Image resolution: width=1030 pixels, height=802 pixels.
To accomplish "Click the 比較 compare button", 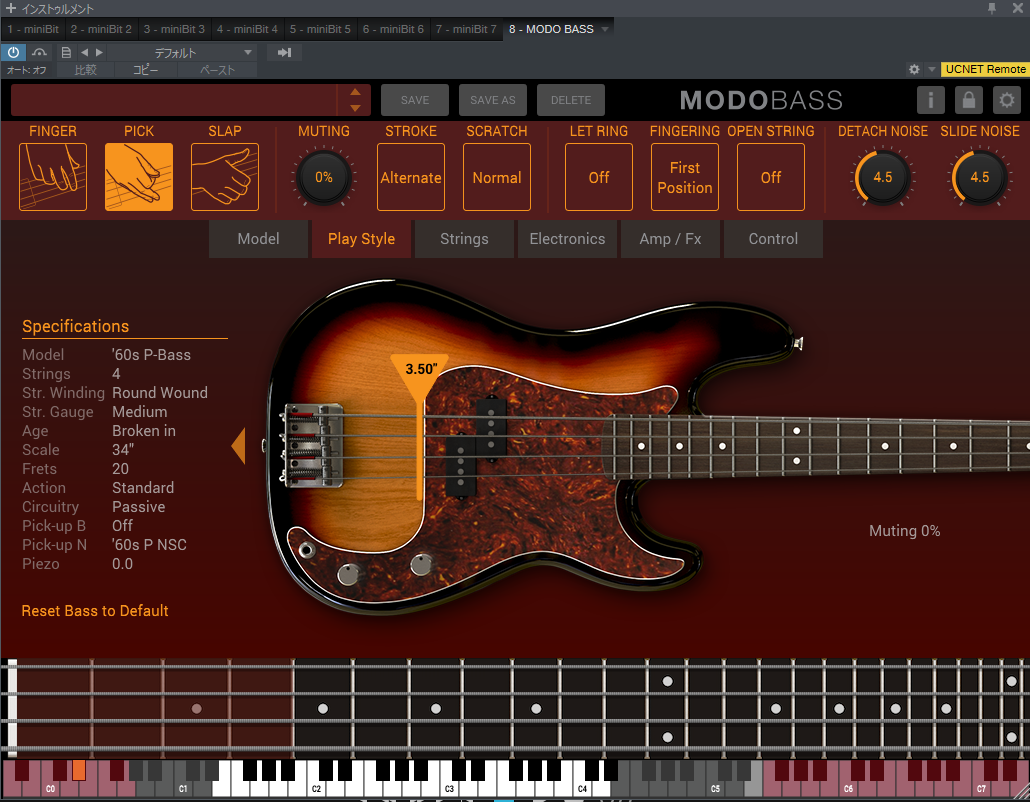I will point(85,70).
